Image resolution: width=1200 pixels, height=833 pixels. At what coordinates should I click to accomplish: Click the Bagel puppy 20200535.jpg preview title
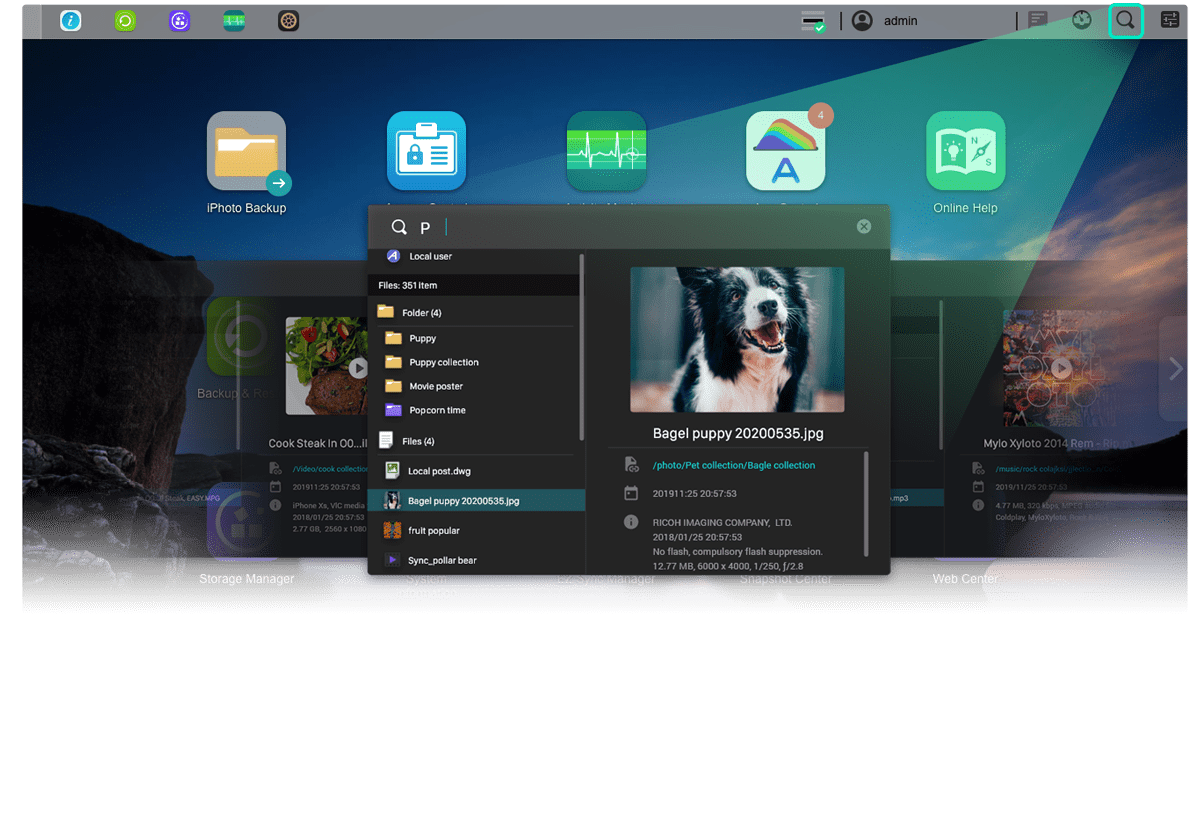[x=738, y=434]
